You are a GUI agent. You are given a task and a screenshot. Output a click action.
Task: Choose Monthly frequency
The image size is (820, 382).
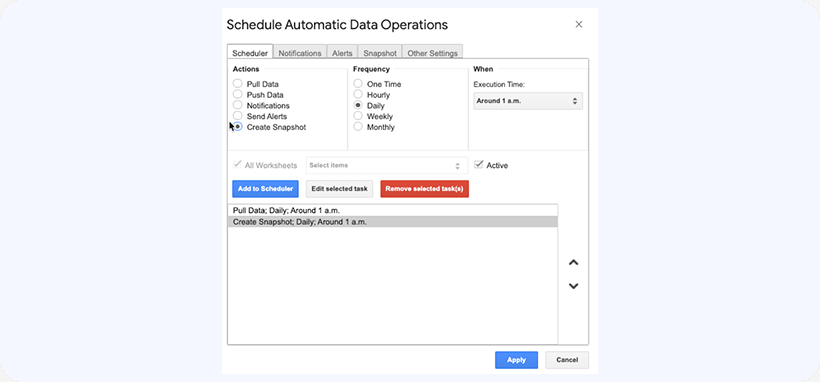pyautogui.click(x=358, y=127)
